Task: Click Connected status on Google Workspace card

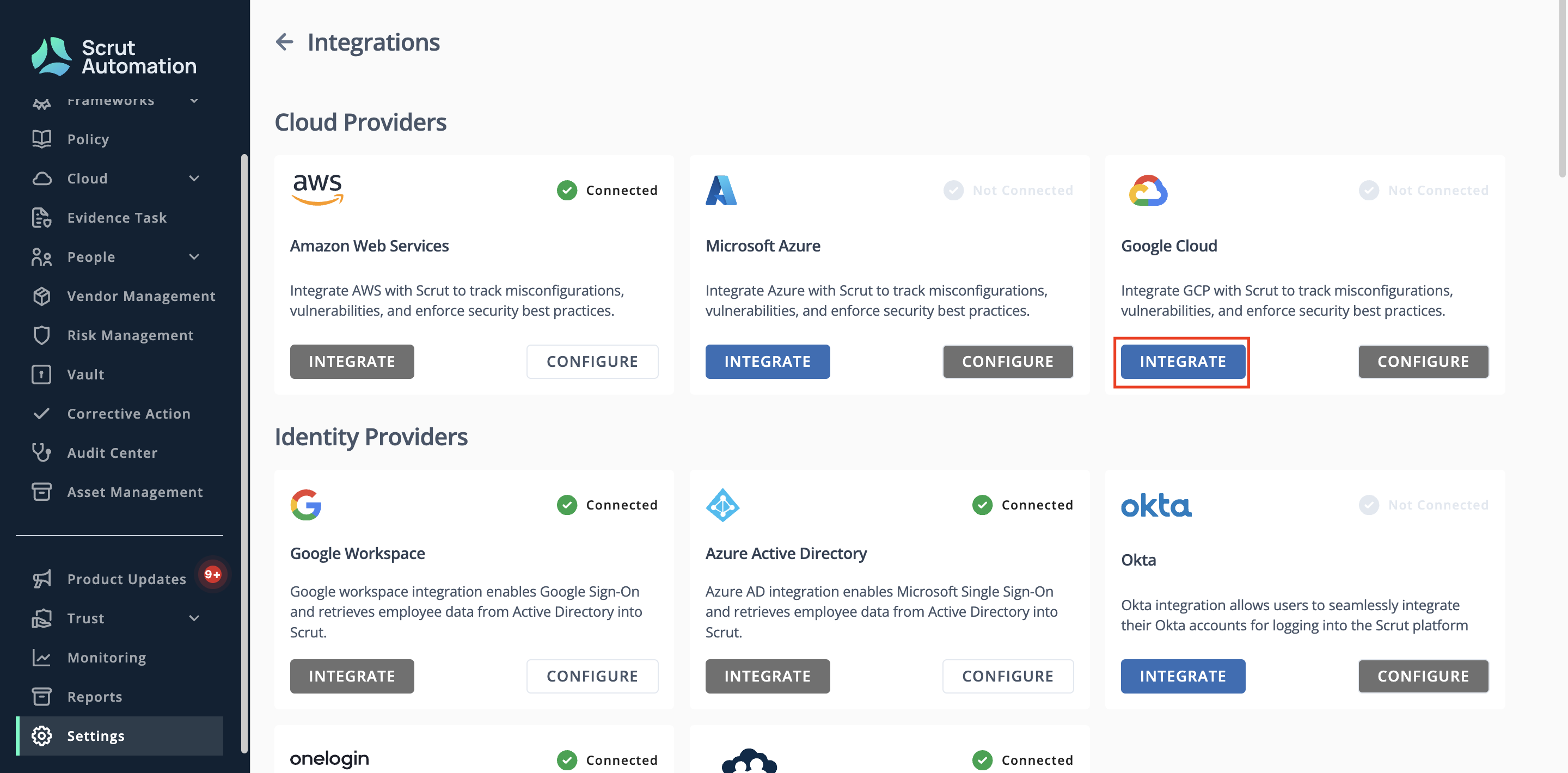Action: point(607,505)
